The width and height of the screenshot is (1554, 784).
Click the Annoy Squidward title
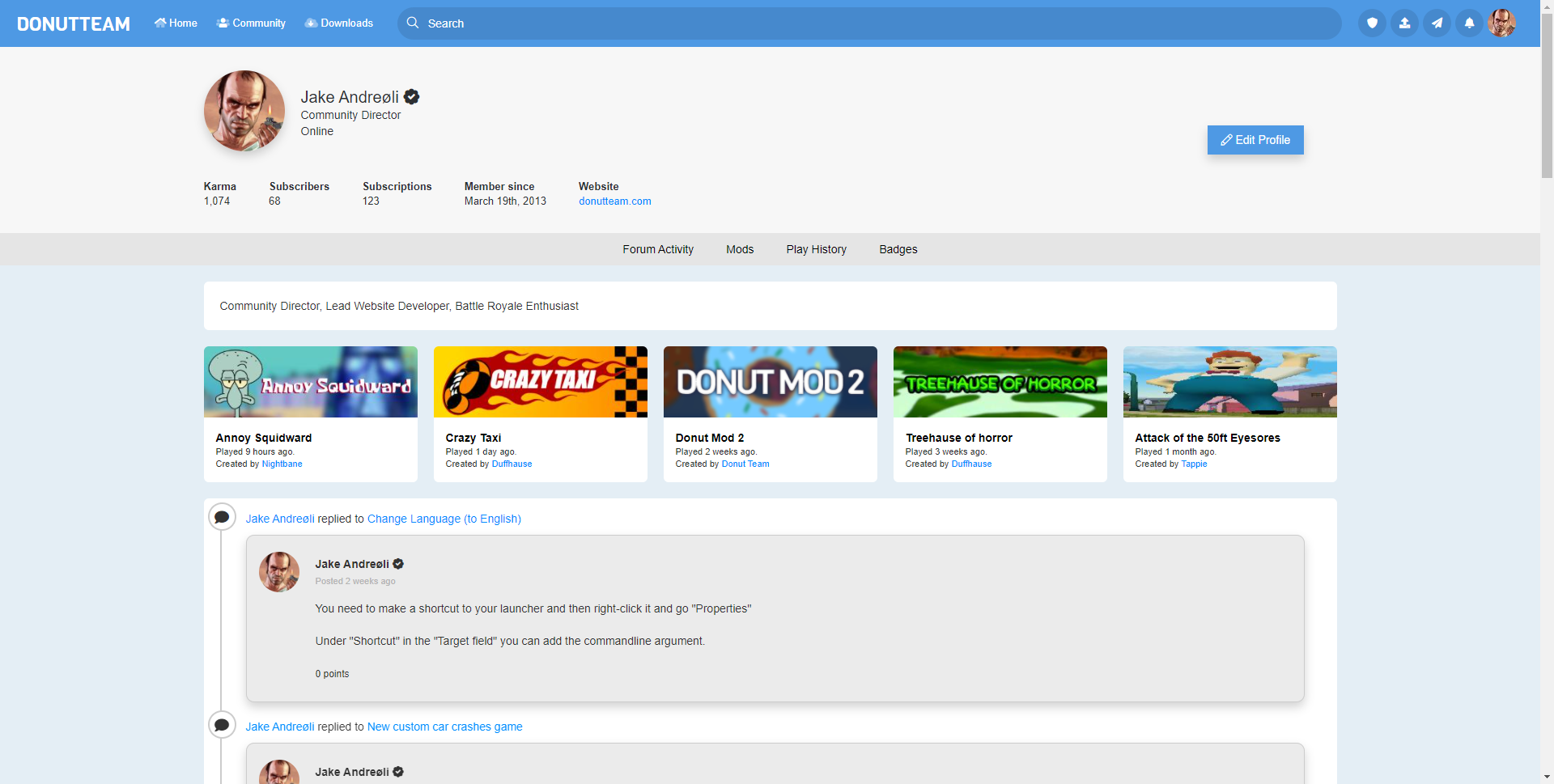(264, 438)
